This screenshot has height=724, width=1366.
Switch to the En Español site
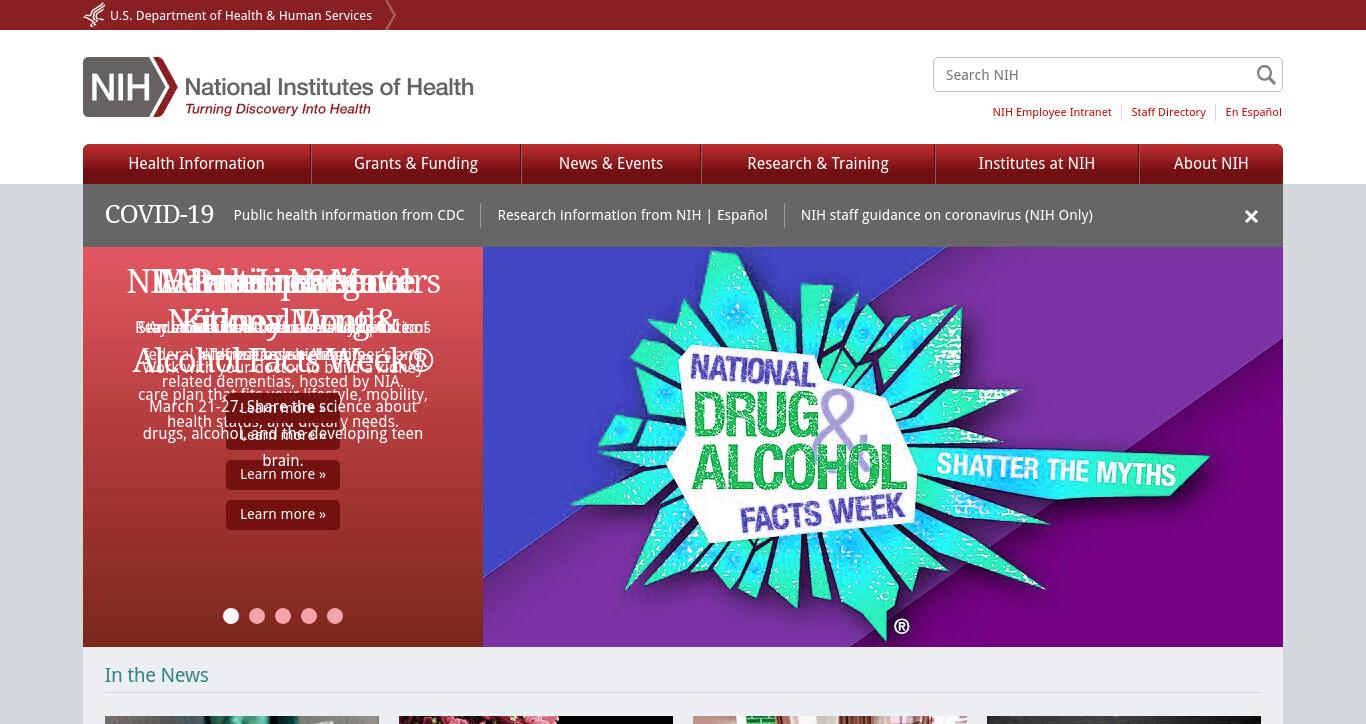coord(1254,112)
